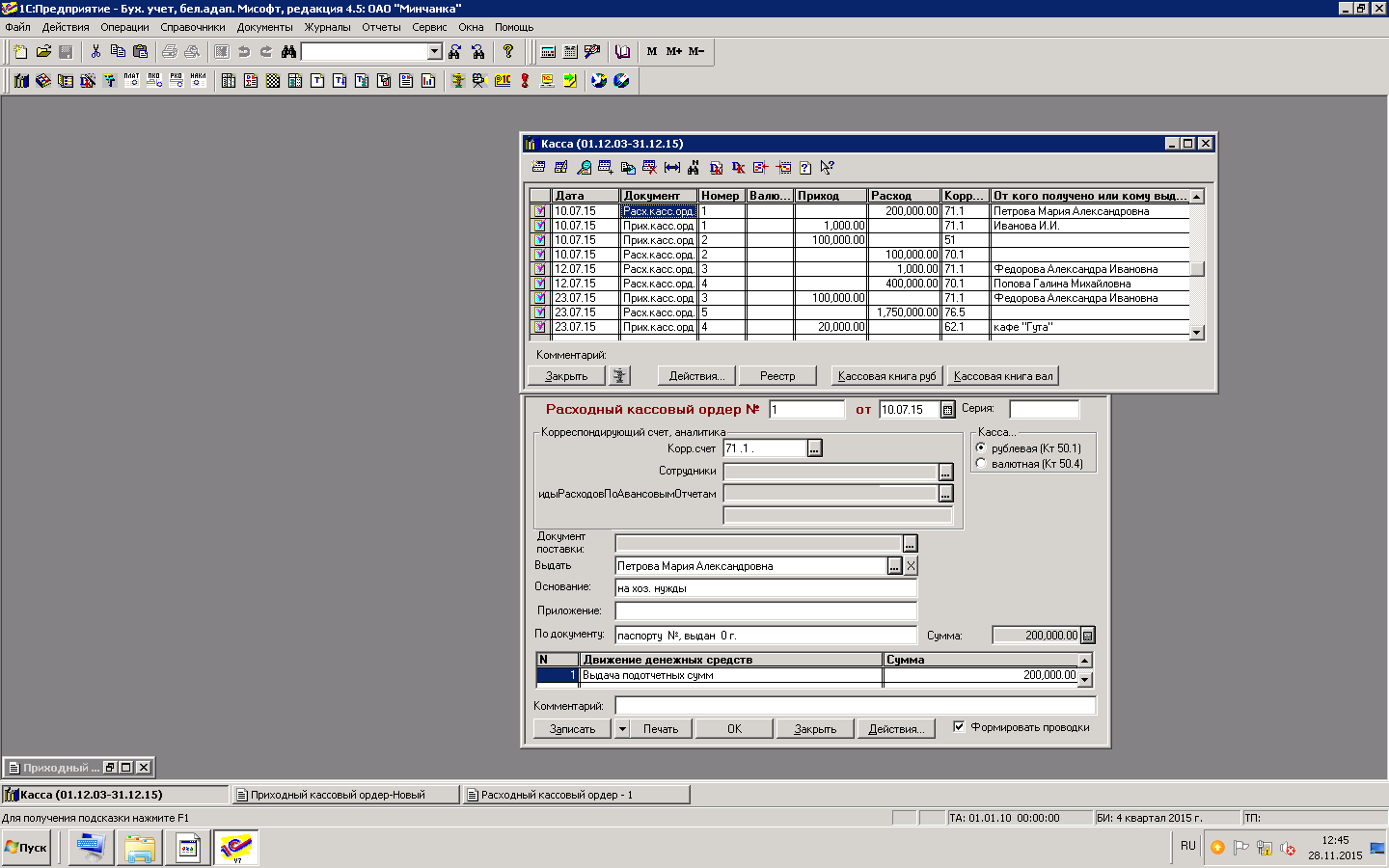
Task: Select рублевая (Кт 50.1) radio button
Action: [981, 448]
